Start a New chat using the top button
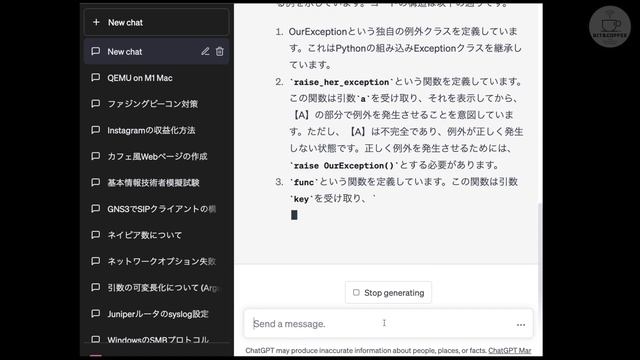Viewport: 640px width, 360px height. [156, 22]
